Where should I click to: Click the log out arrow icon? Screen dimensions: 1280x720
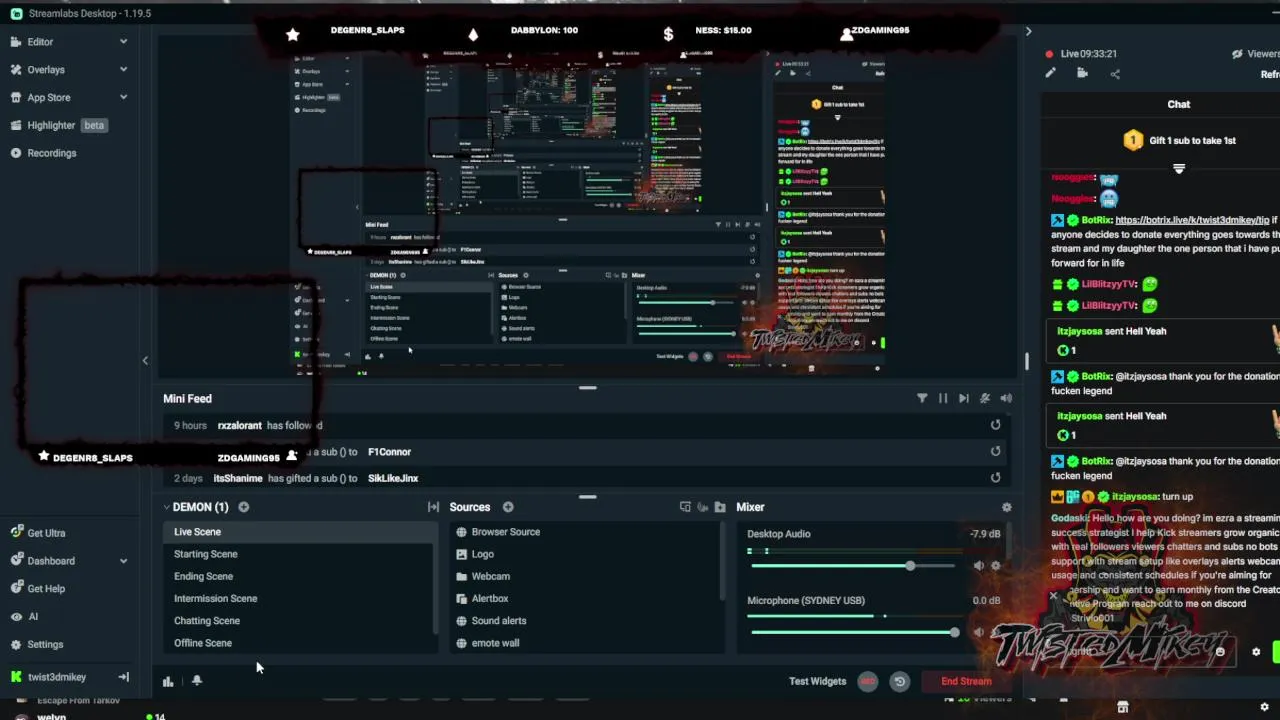(123, 677)
